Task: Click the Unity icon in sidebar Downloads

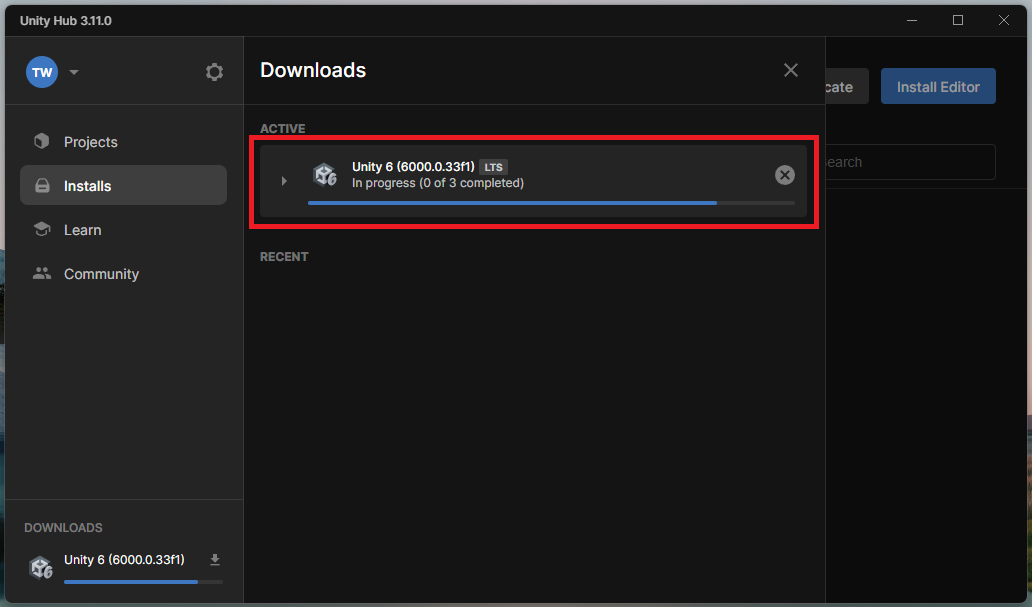Action: point(41,567)
